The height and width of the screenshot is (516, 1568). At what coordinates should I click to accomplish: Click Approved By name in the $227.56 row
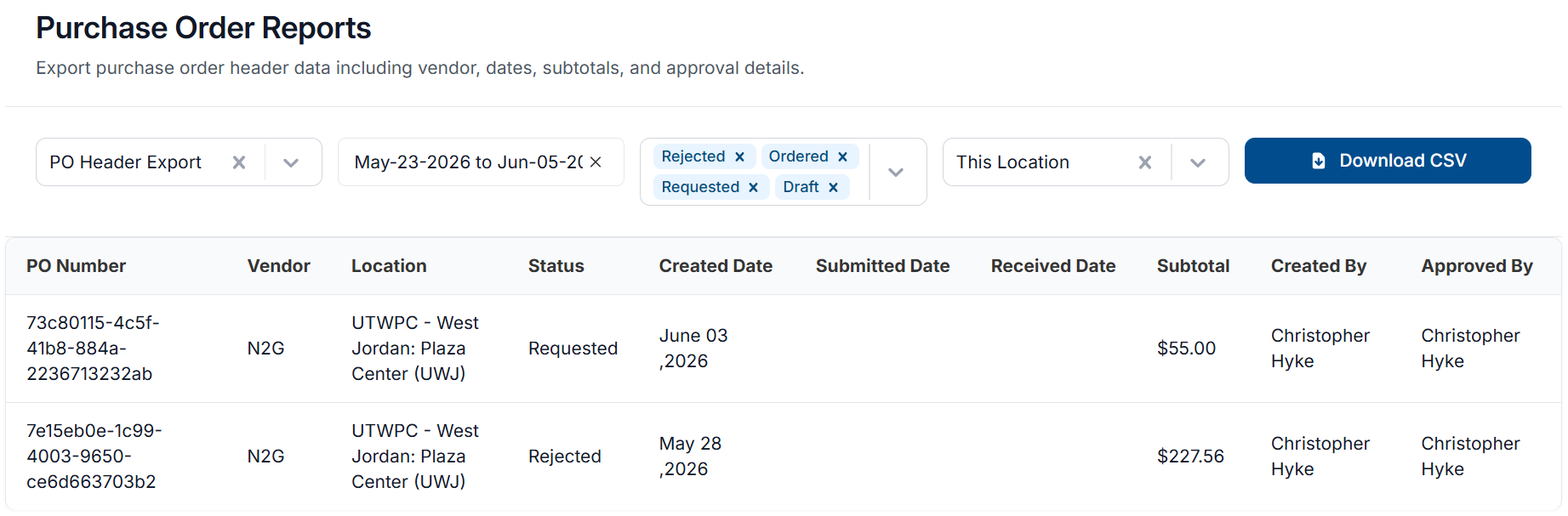point(1470,456)
